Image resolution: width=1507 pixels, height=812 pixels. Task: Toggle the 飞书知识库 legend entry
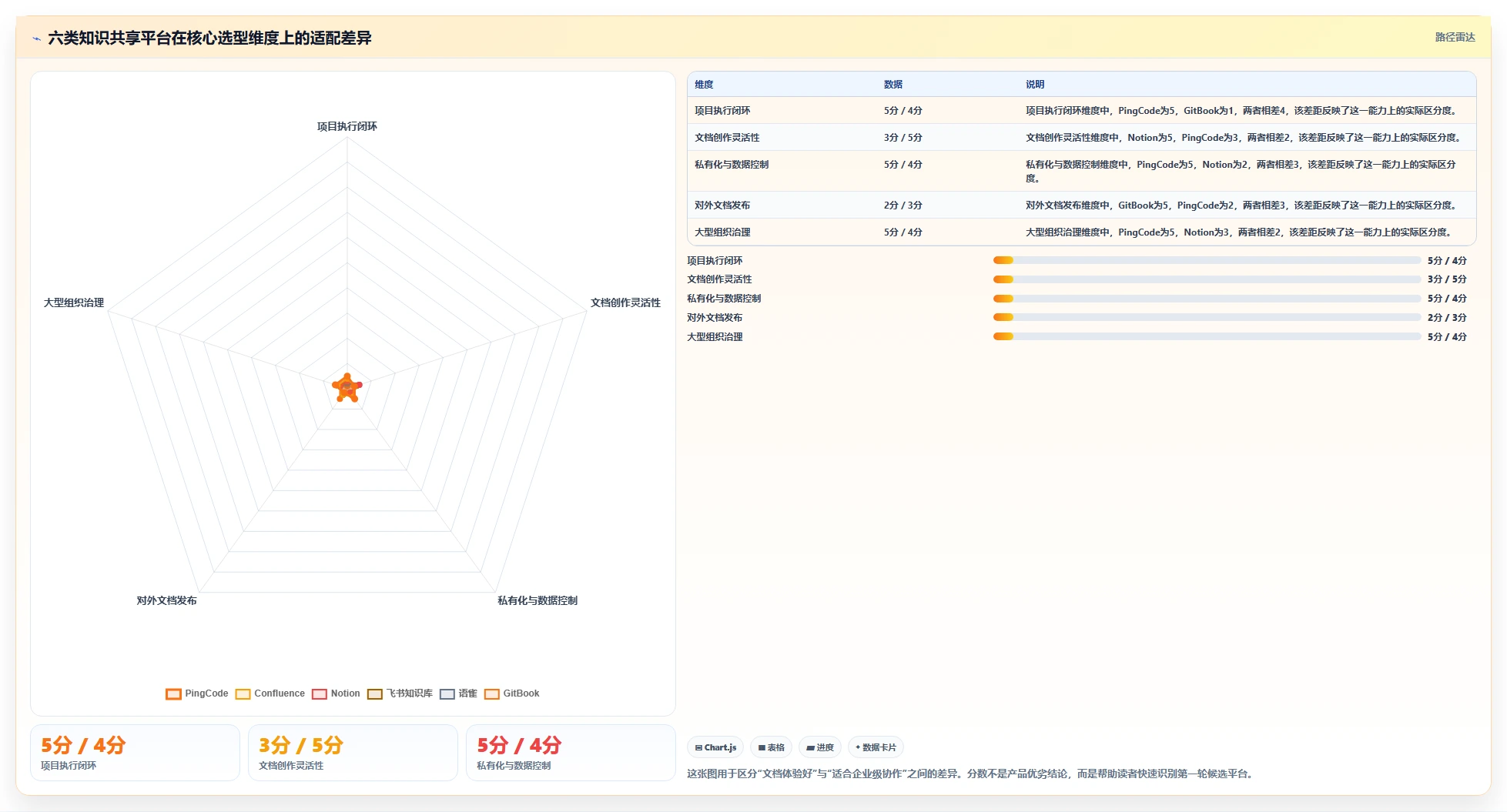pyautogui.click(x=400, y=693)
